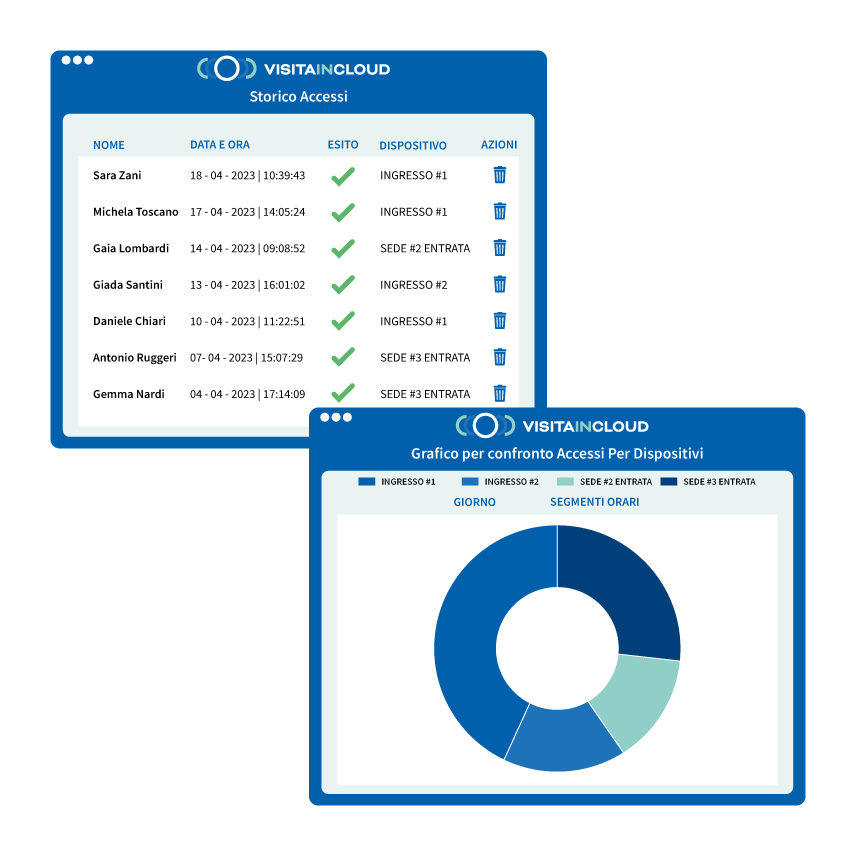This screenshot has width=855, height=855.
Task: Click the timestamp 18 - 04 - 2023 | 10:39:43
Action: [x=248, y=176]
